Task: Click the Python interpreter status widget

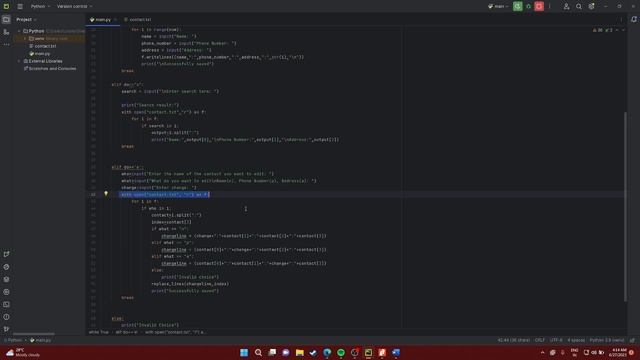Action: click(607, 340)
